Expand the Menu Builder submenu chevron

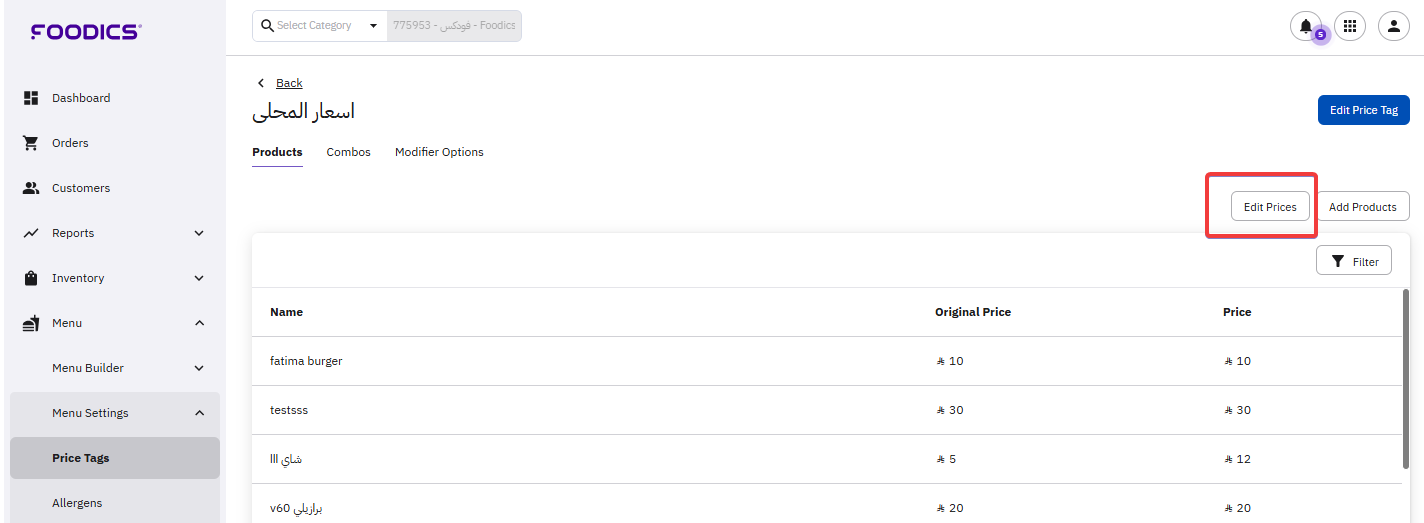pyautogui.click(x=199, y=368)
